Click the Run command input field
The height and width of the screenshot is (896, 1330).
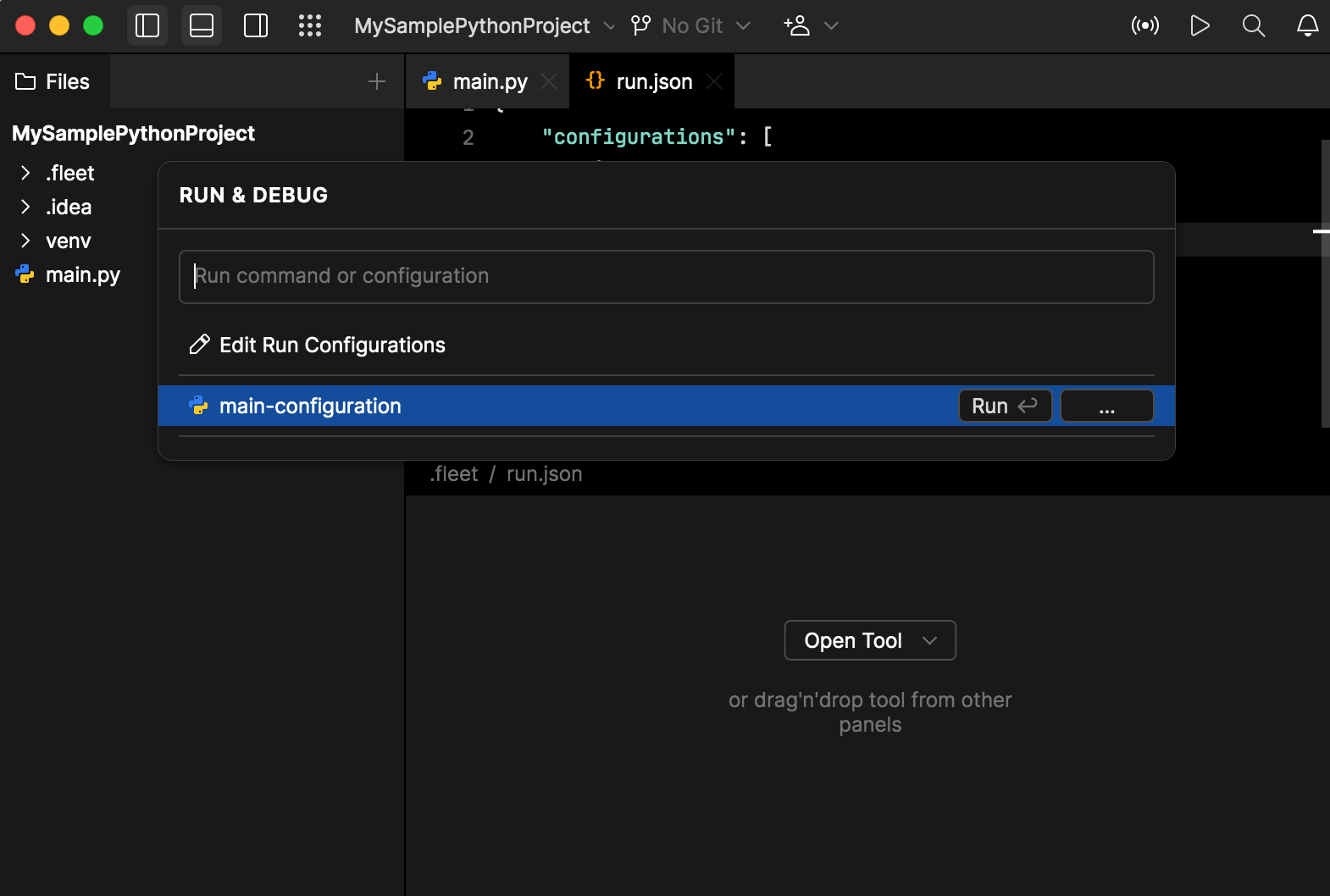pos(666,276)
